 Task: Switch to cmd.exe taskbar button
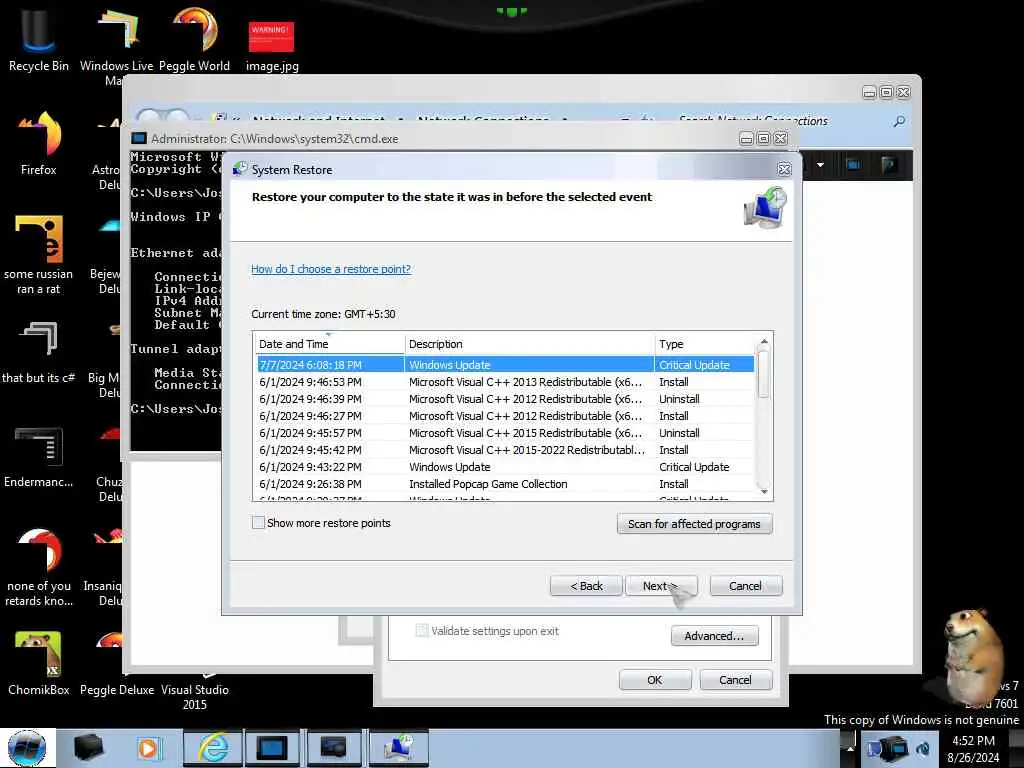point(272,748)
